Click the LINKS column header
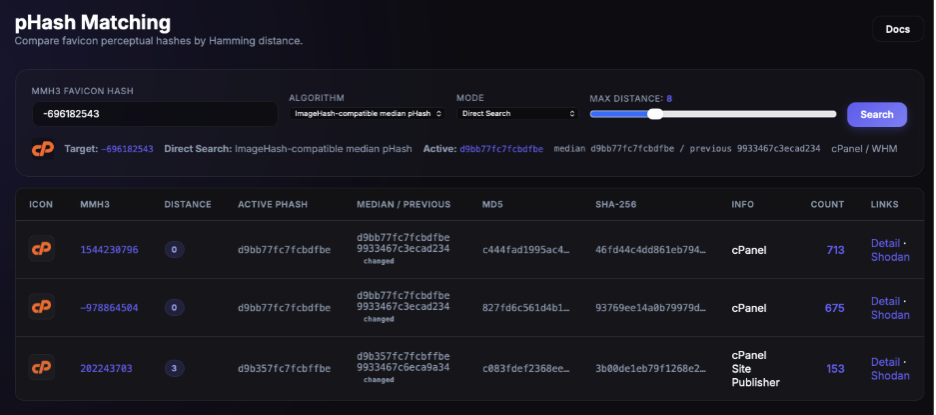936x415 pixels. point(885,204)
